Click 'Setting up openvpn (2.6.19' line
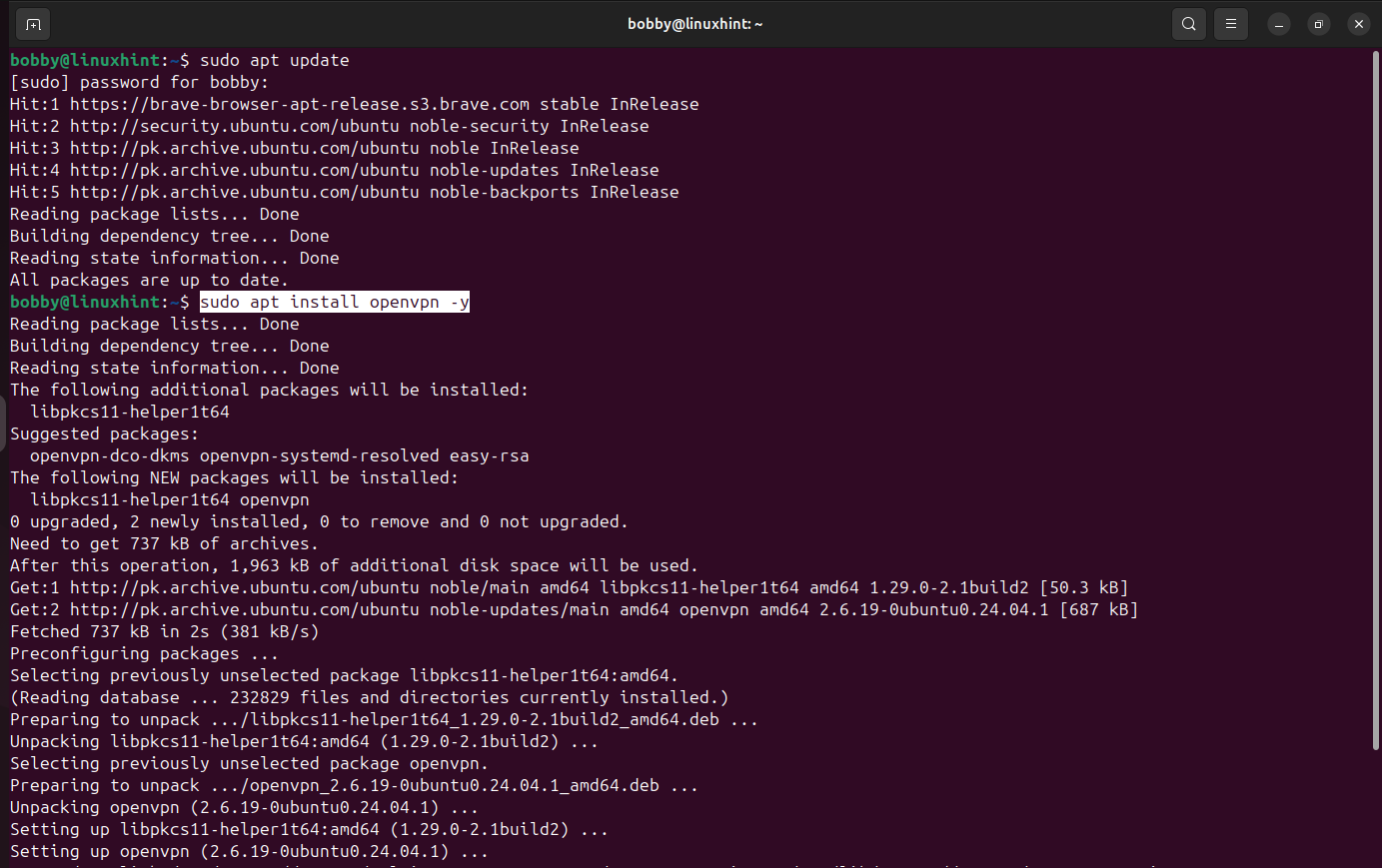1382x868 pixels. tap(249, 851)
